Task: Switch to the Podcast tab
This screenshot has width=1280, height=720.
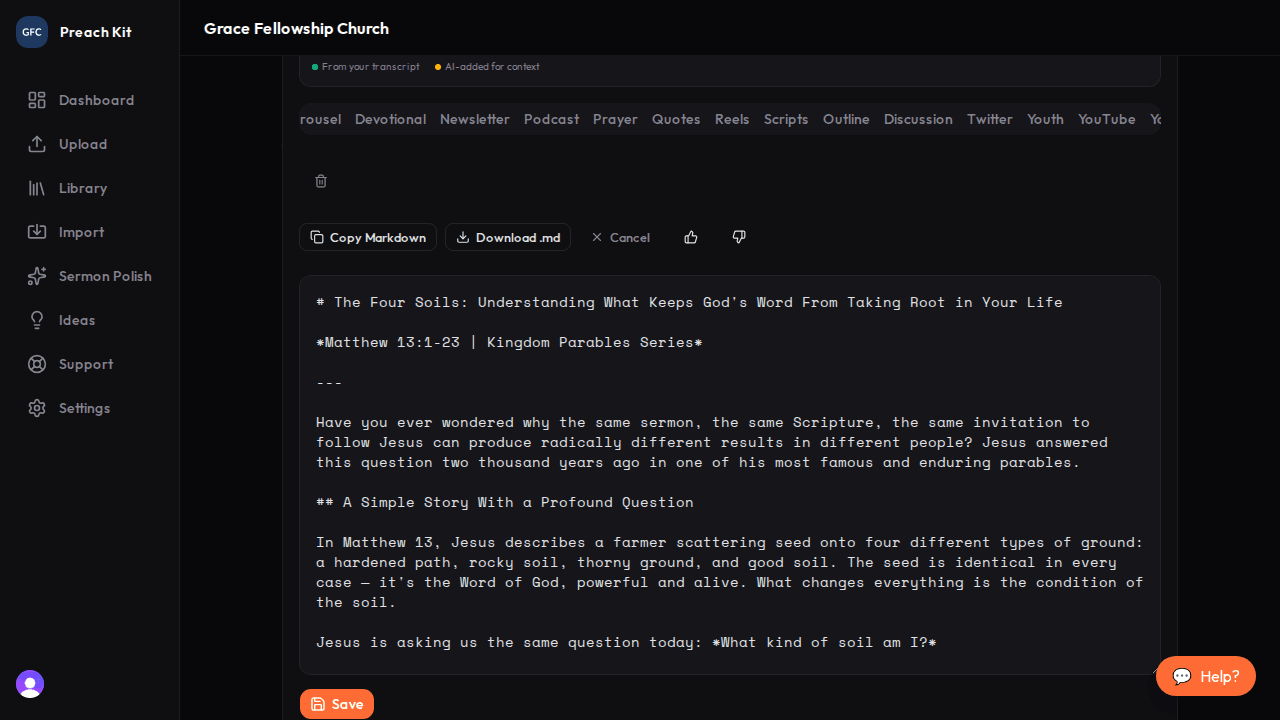Action: (x=551, y=119)
